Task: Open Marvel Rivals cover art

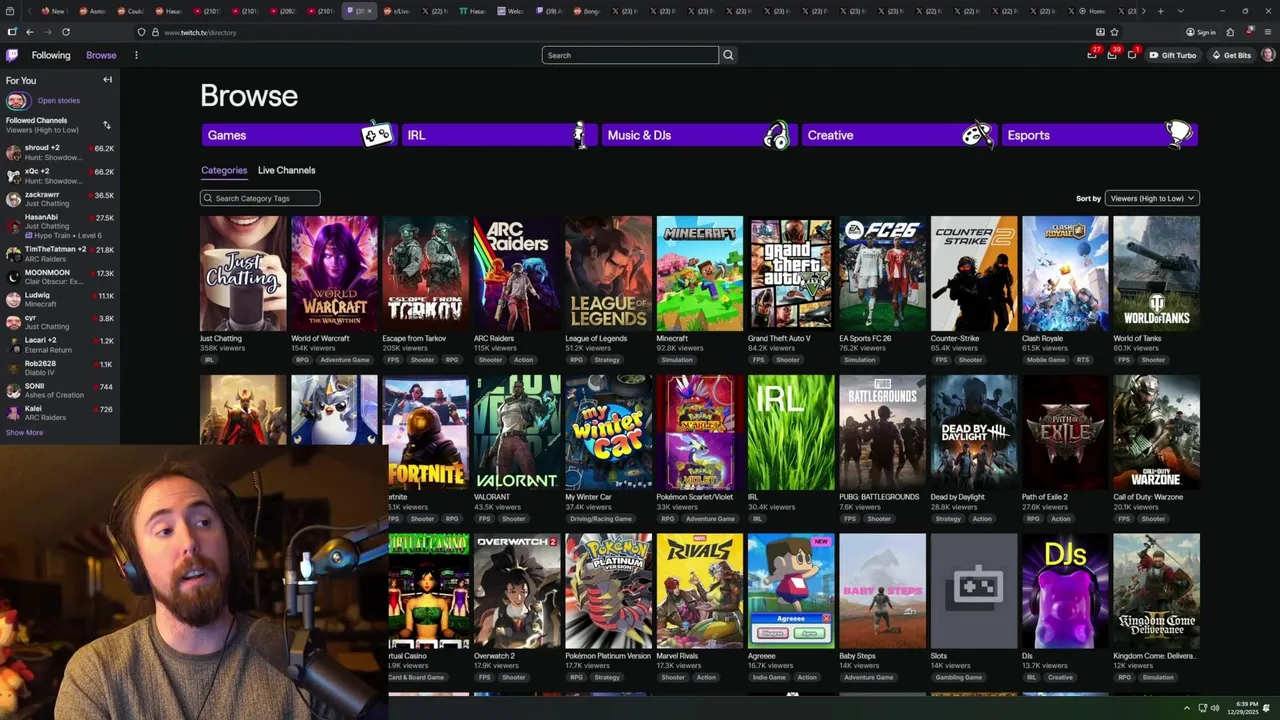Action: point(700,591)
